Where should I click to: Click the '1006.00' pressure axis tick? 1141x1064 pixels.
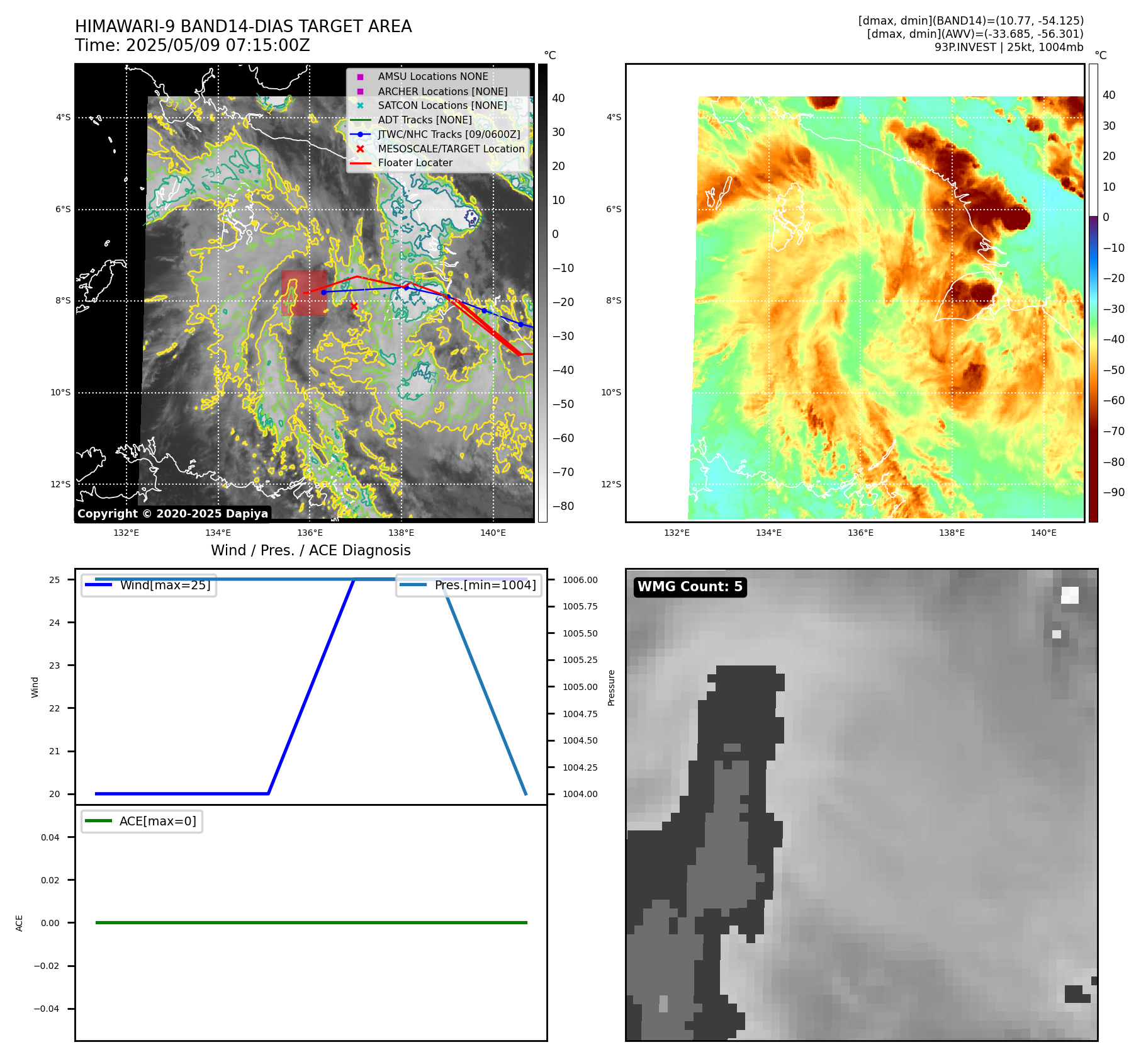coord(580,580)
